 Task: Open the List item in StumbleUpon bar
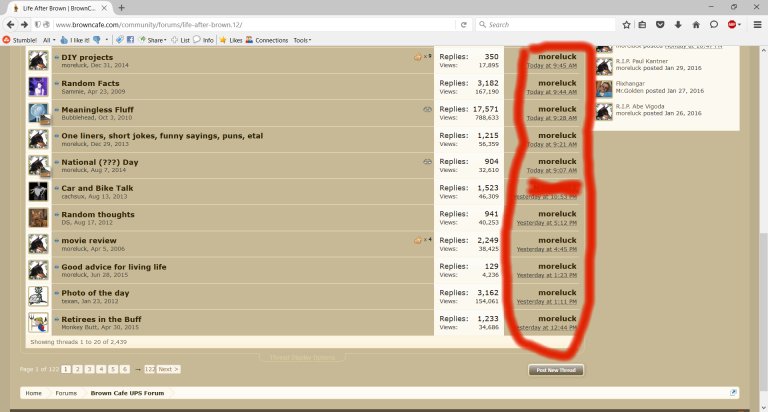180,40
